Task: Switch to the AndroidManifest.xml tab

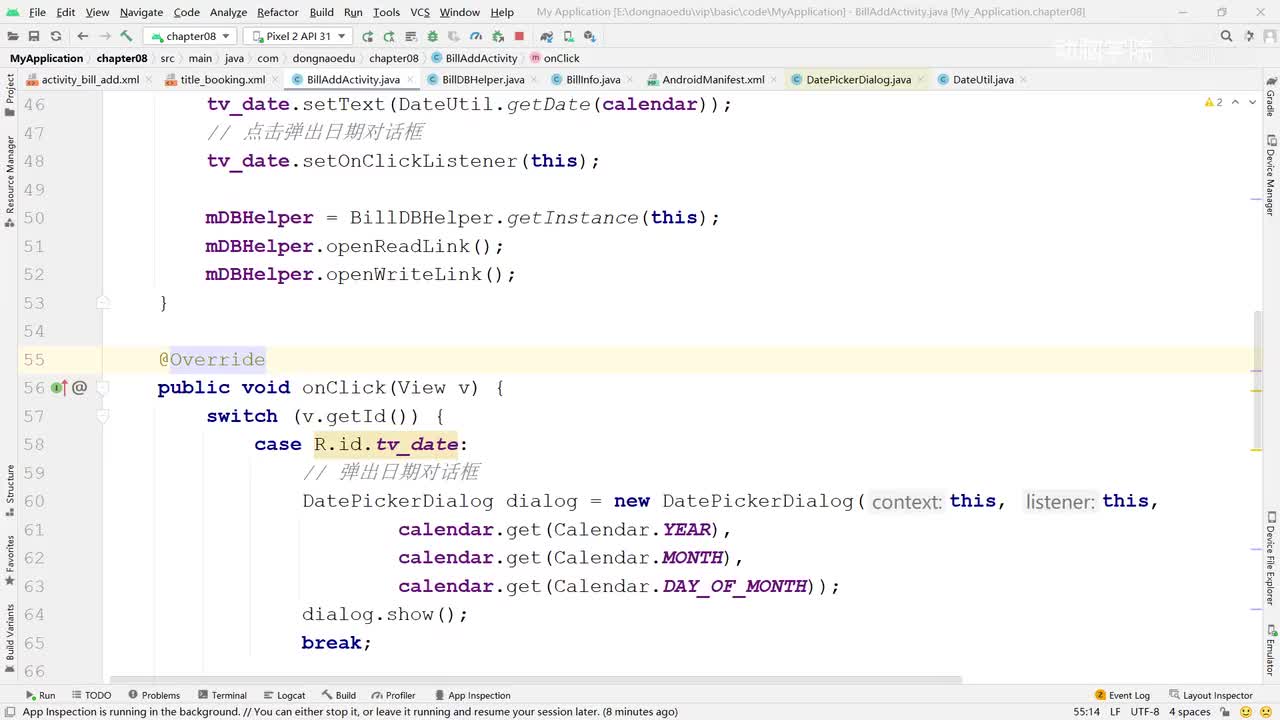Action: pos(712,80)
